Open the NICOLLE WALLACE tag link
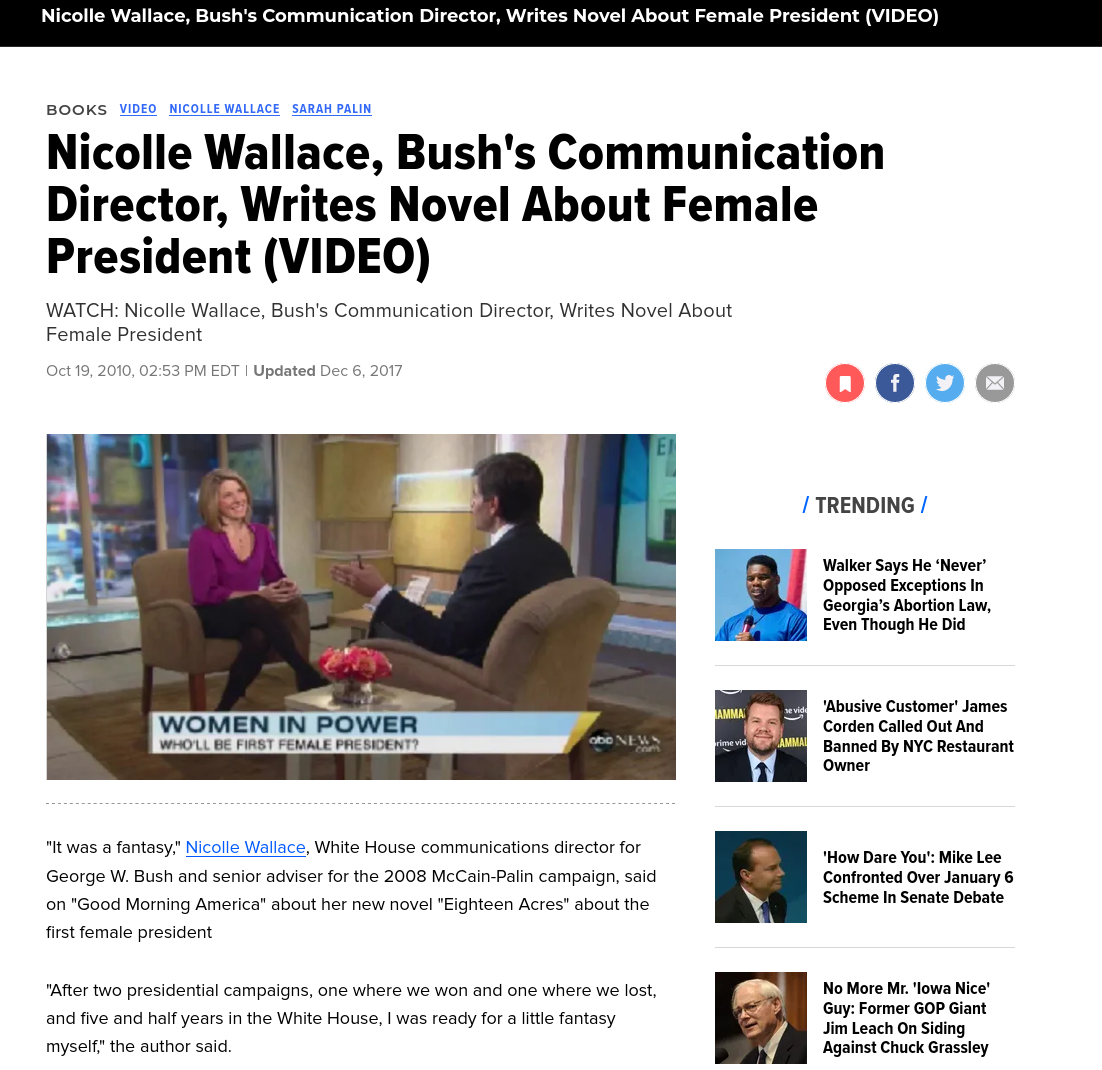Image resolution: width=1102 pixels, height=1070 pixels. point(224,109)
